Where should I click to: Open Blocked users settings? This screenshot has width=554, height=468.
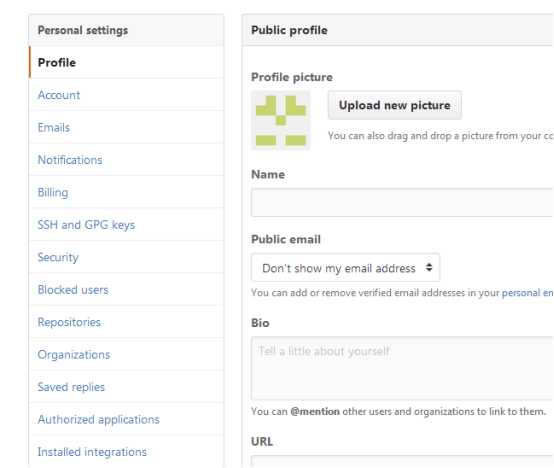tap(126, 290)
